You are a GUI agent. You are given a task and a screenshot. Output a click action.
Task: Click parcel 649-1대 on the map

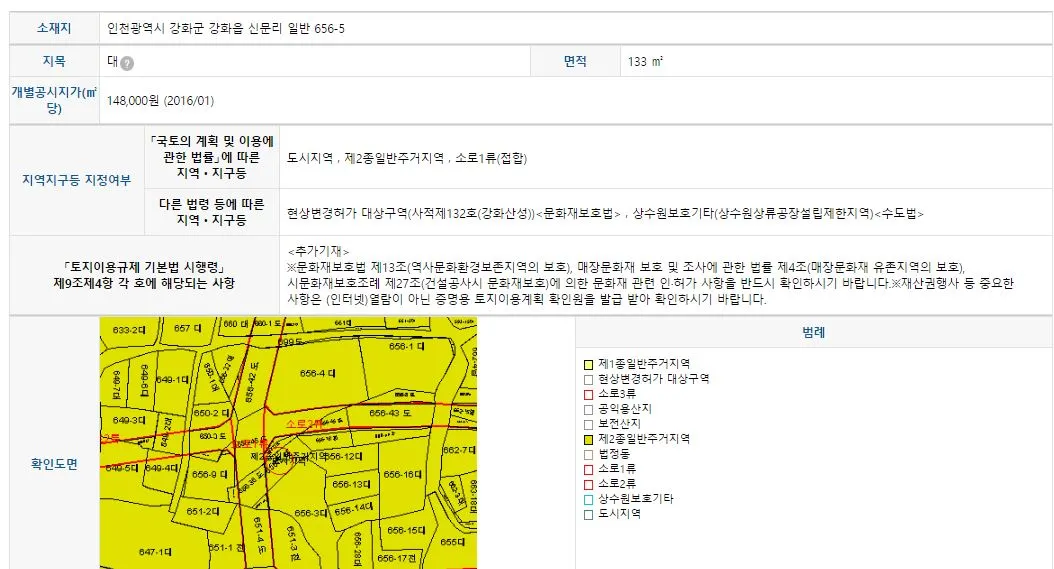point(172,380)
